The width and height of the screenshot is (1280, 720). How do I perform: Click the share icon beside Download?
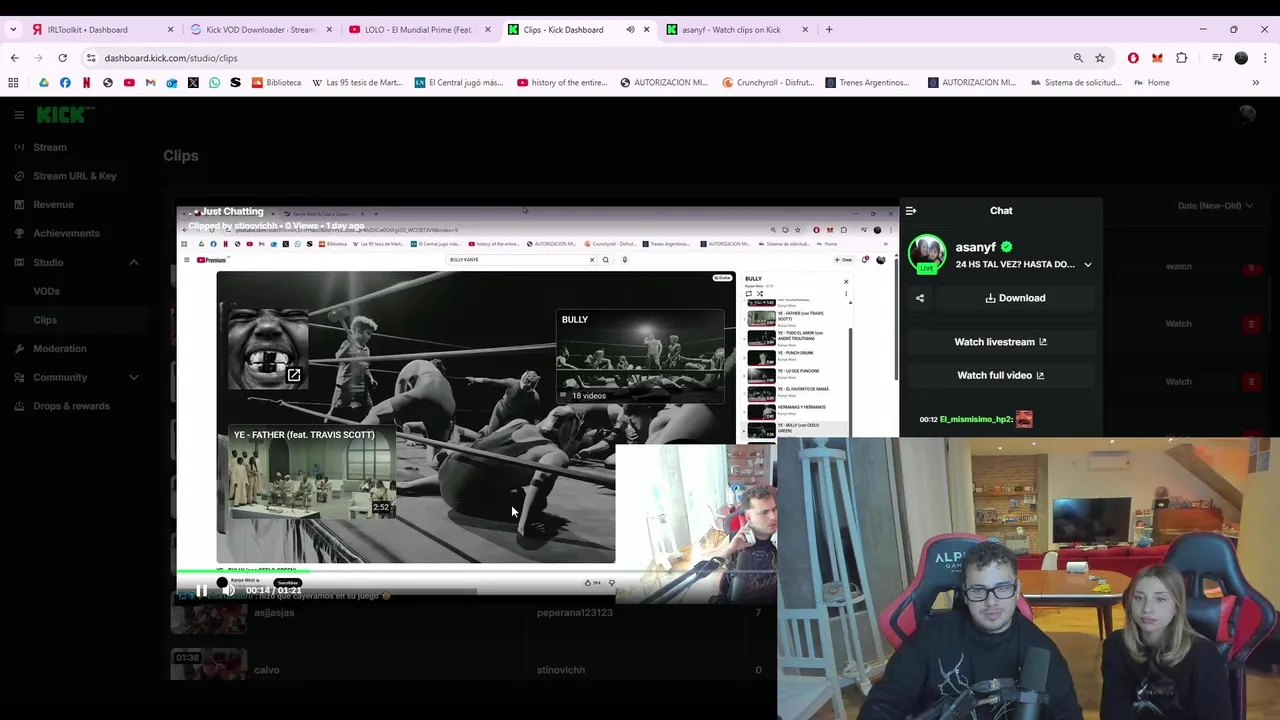click(x=920, y=298)
